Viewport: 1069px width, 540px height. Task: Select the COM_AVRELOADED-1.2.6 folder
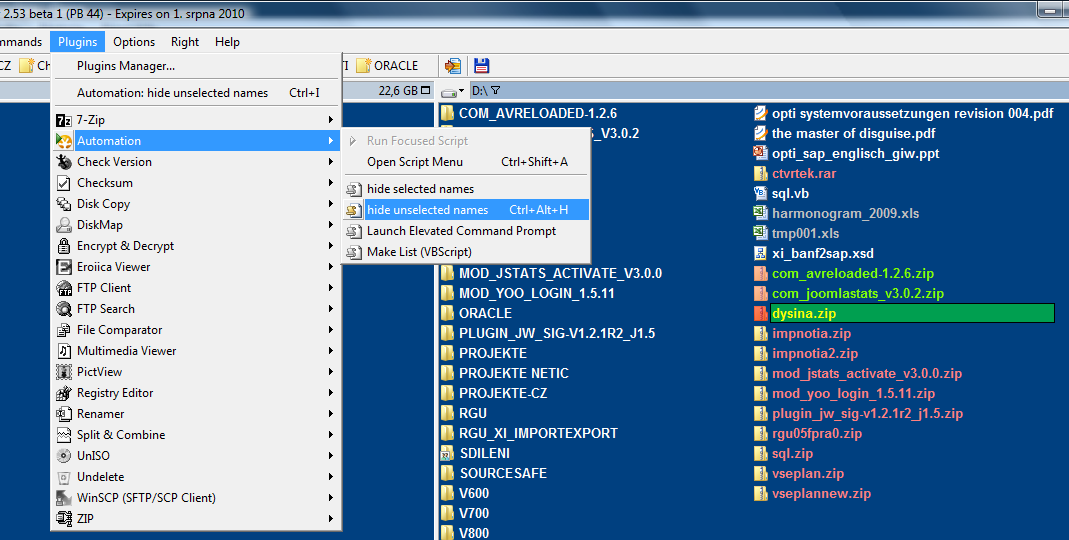[529, 114]
